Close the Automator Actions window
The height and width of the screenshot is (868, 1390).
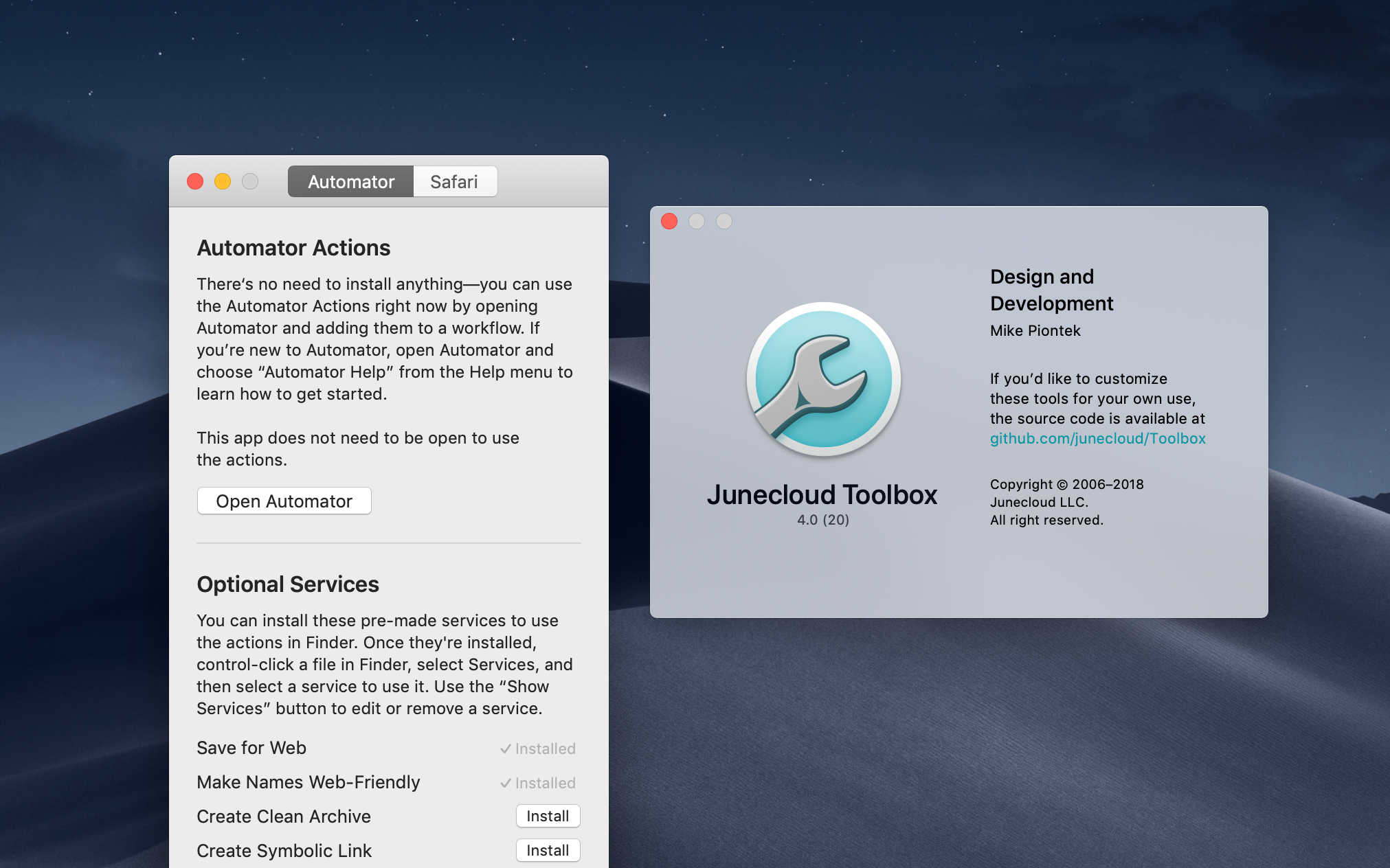point(195,181)
